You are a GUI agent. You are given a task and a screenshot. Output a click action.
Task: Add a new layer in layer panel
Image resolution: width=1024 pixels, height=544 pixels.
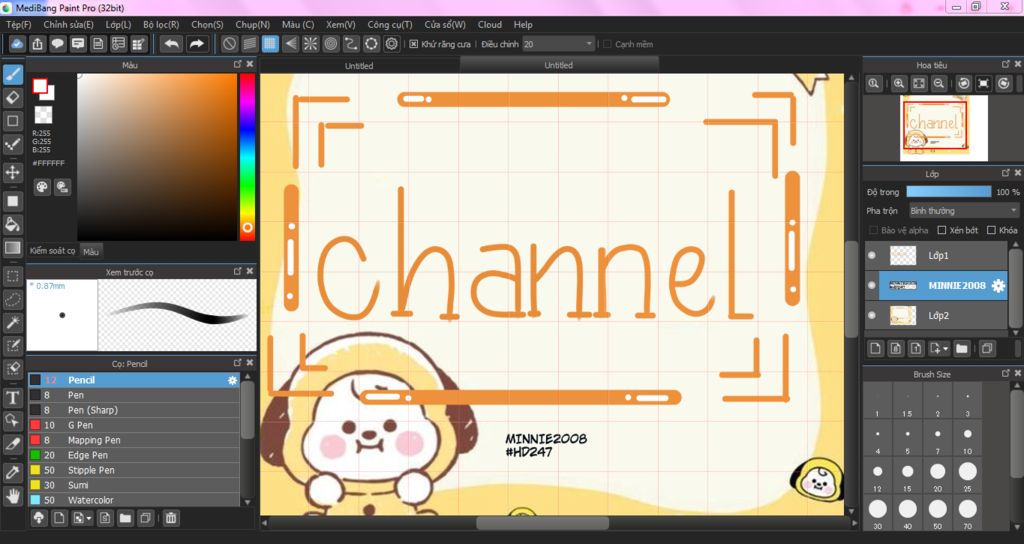click(875, 349)
